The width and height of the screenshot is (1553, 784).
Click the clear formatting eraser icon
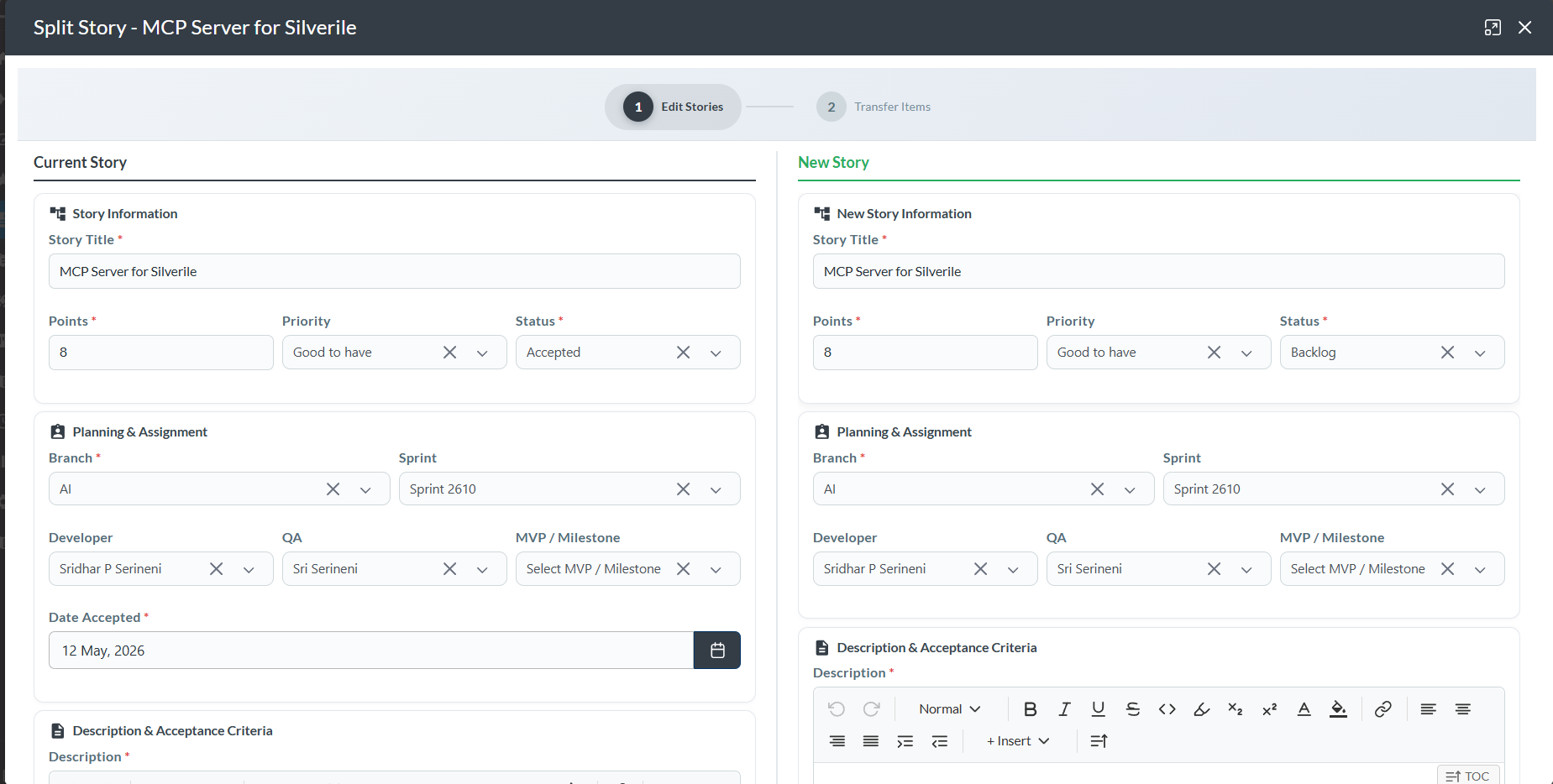(1201, 709)
